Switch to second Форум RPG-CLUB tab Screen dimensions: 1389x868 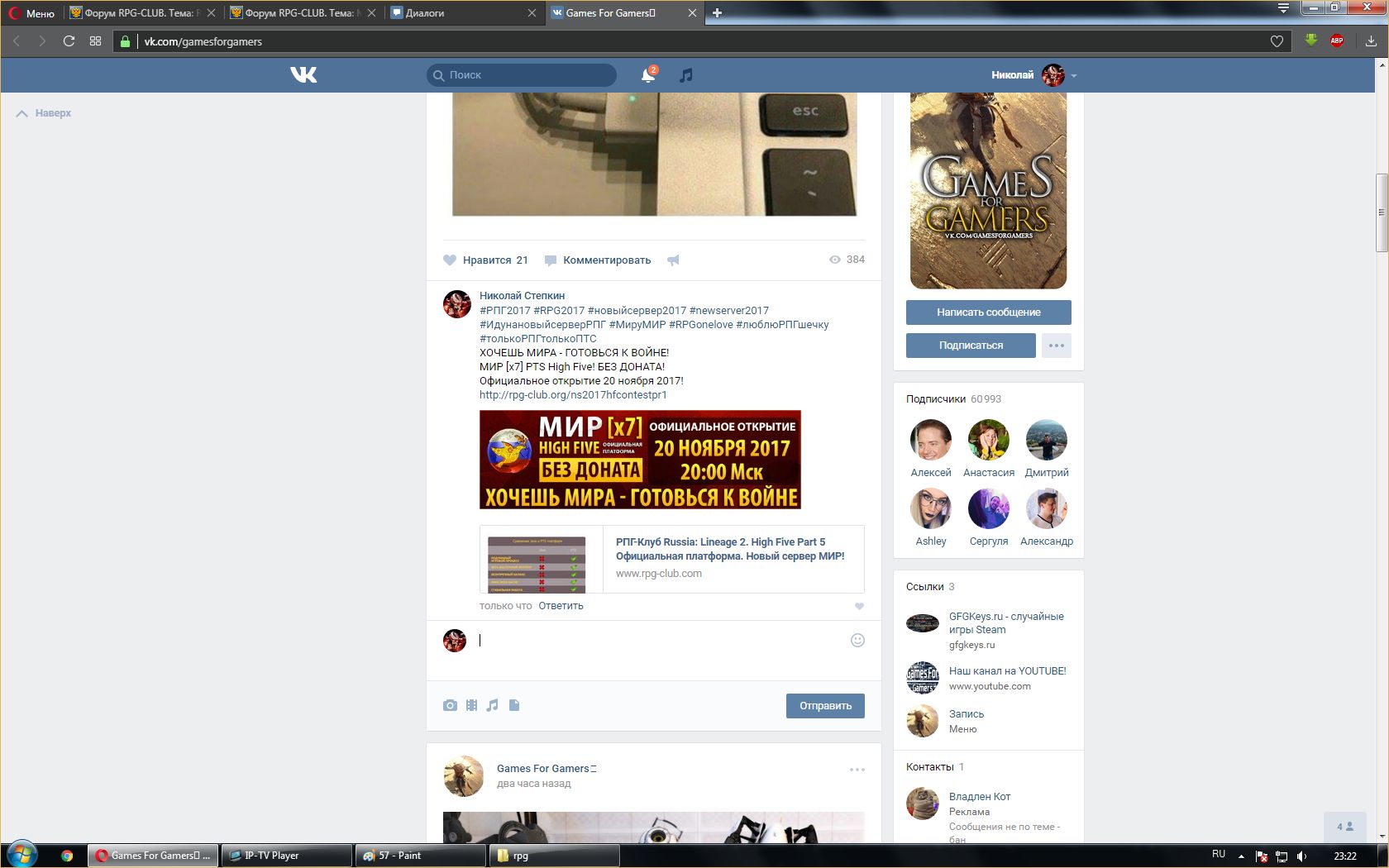pos(302,13)
